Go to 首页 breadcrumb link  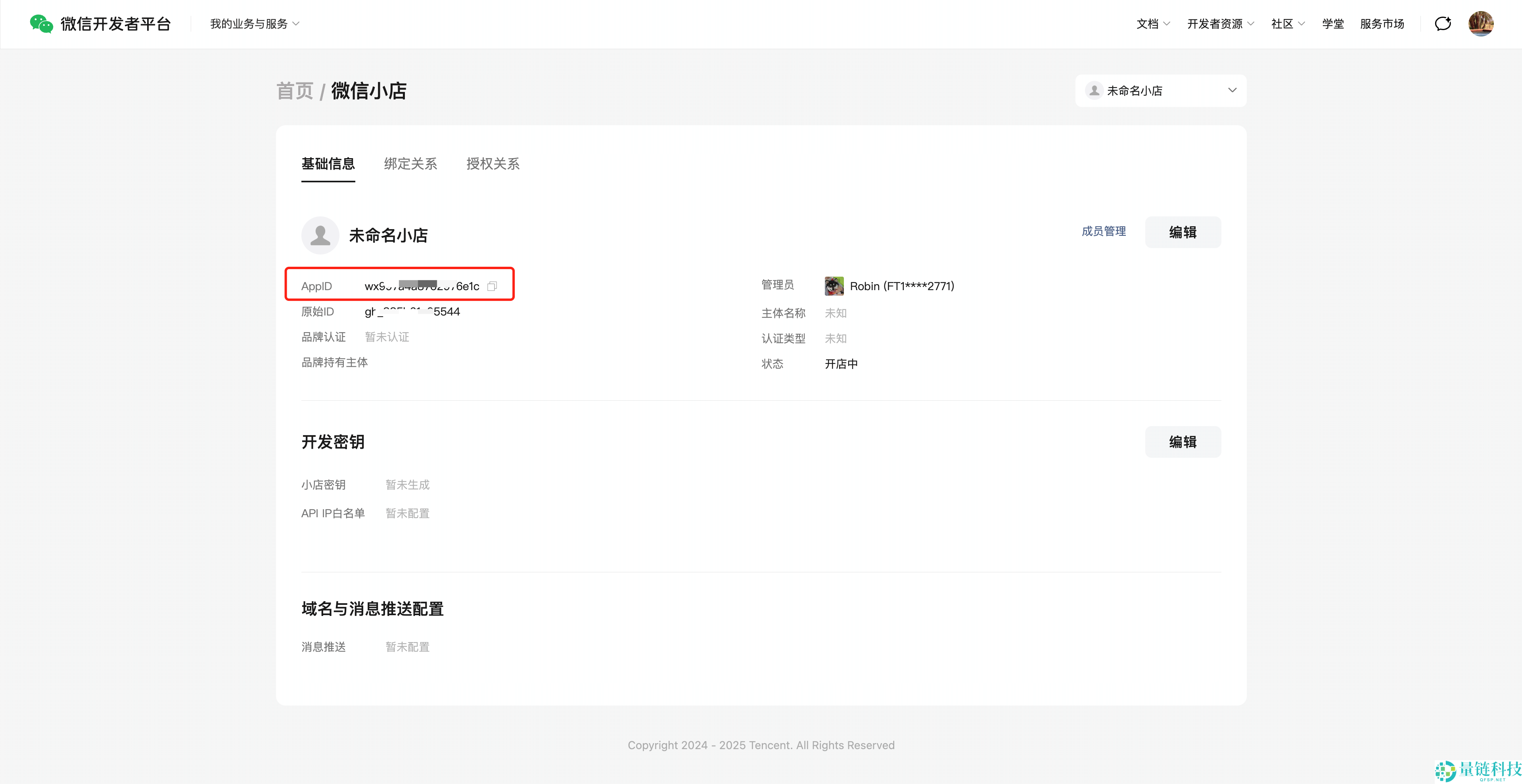pyautogui.click(x=295, y=91)
